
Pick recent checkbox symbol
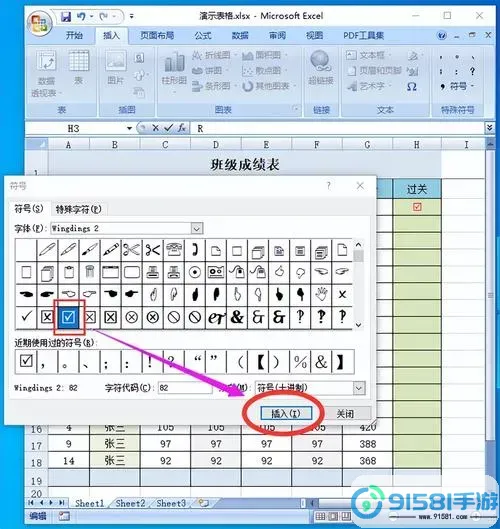click(x=26, y=361)
